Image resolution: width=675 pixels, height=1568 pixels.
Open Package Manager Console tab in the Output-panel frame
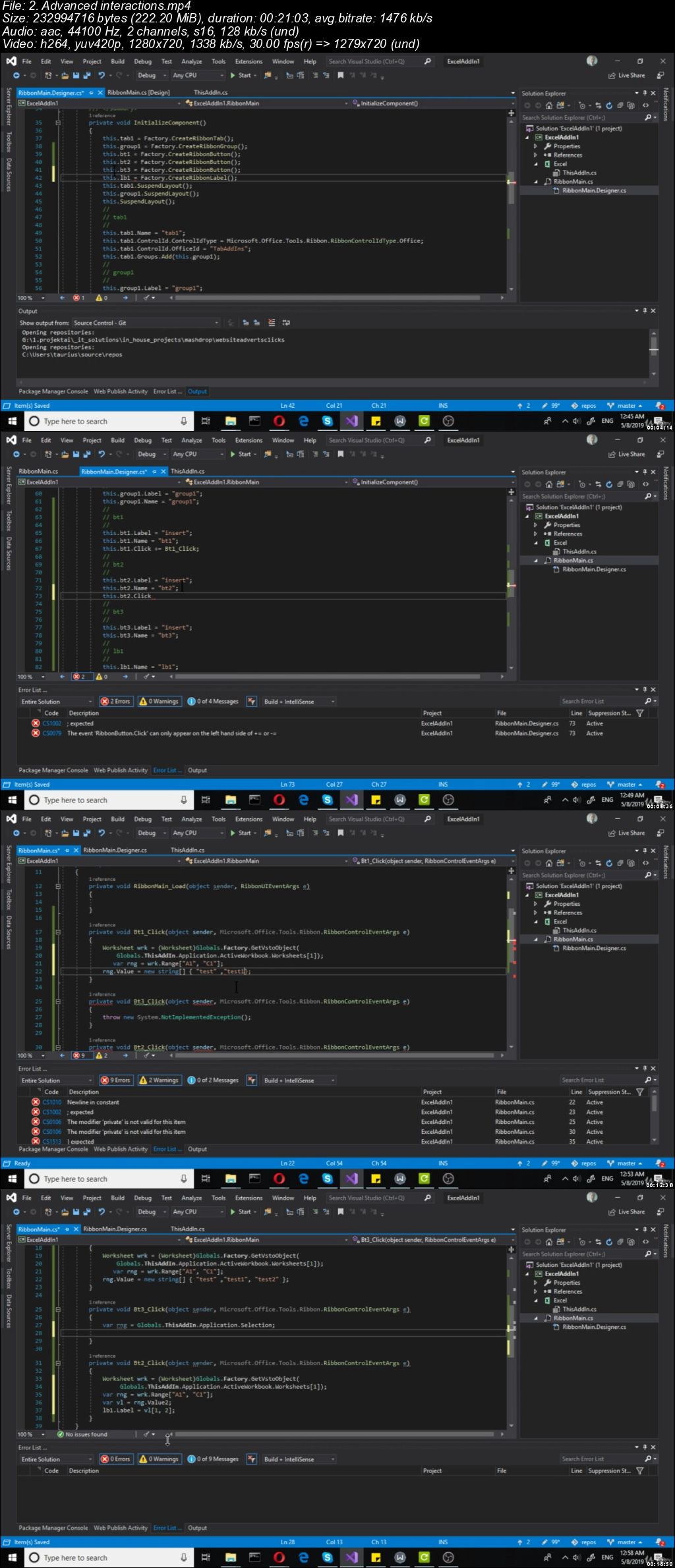point(53,391)
